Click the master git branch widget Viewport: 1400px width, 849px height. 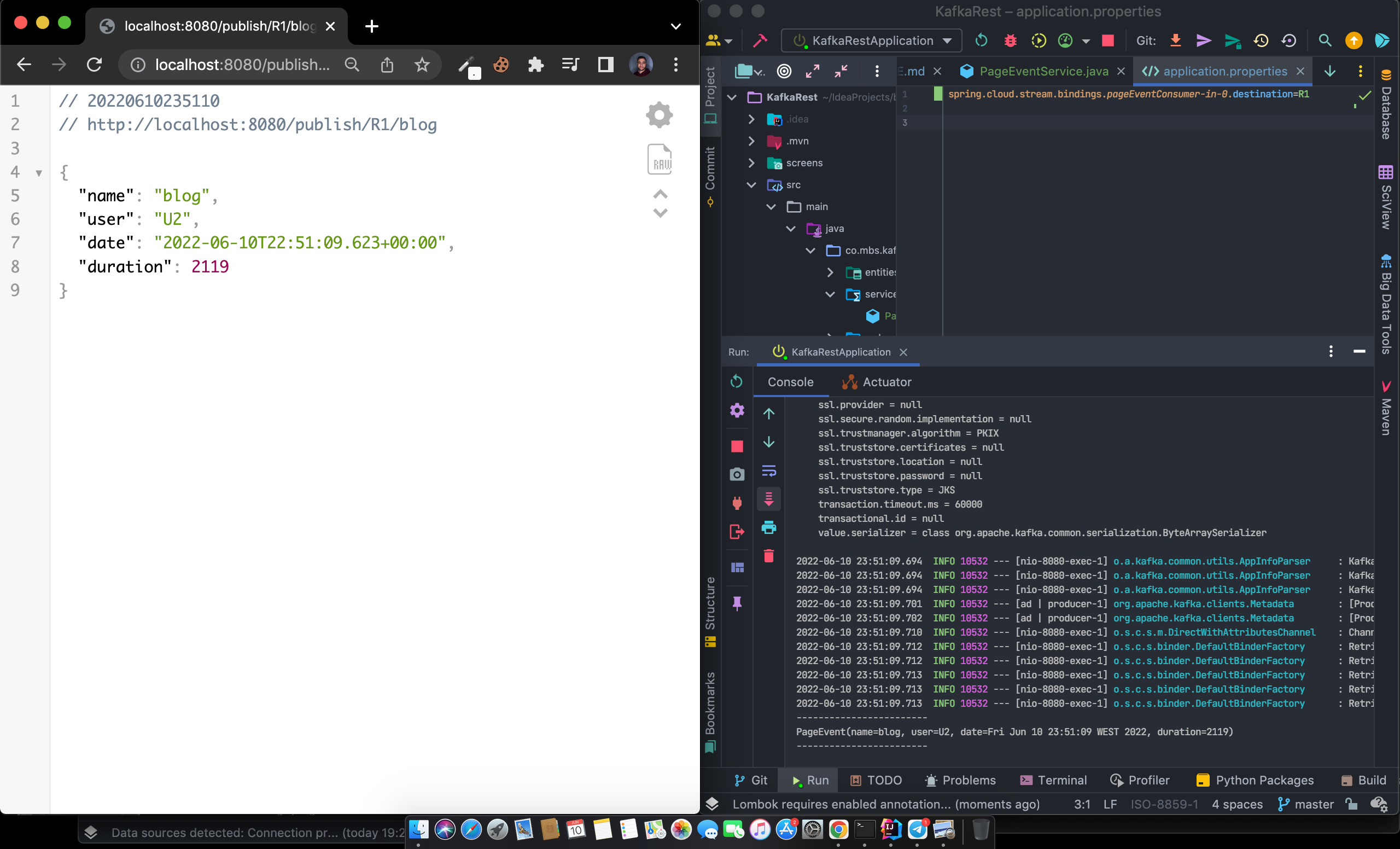tap(1306, 804)
